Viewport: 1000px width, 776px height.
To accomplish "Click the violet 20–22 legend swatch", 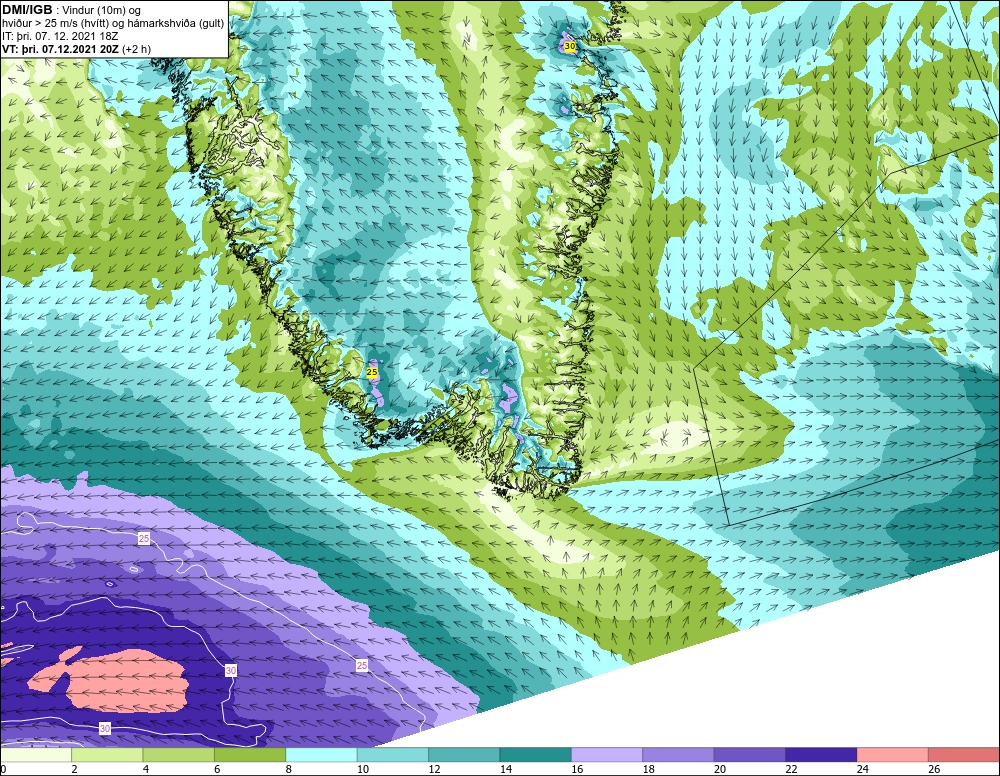I will coord(751,755).
